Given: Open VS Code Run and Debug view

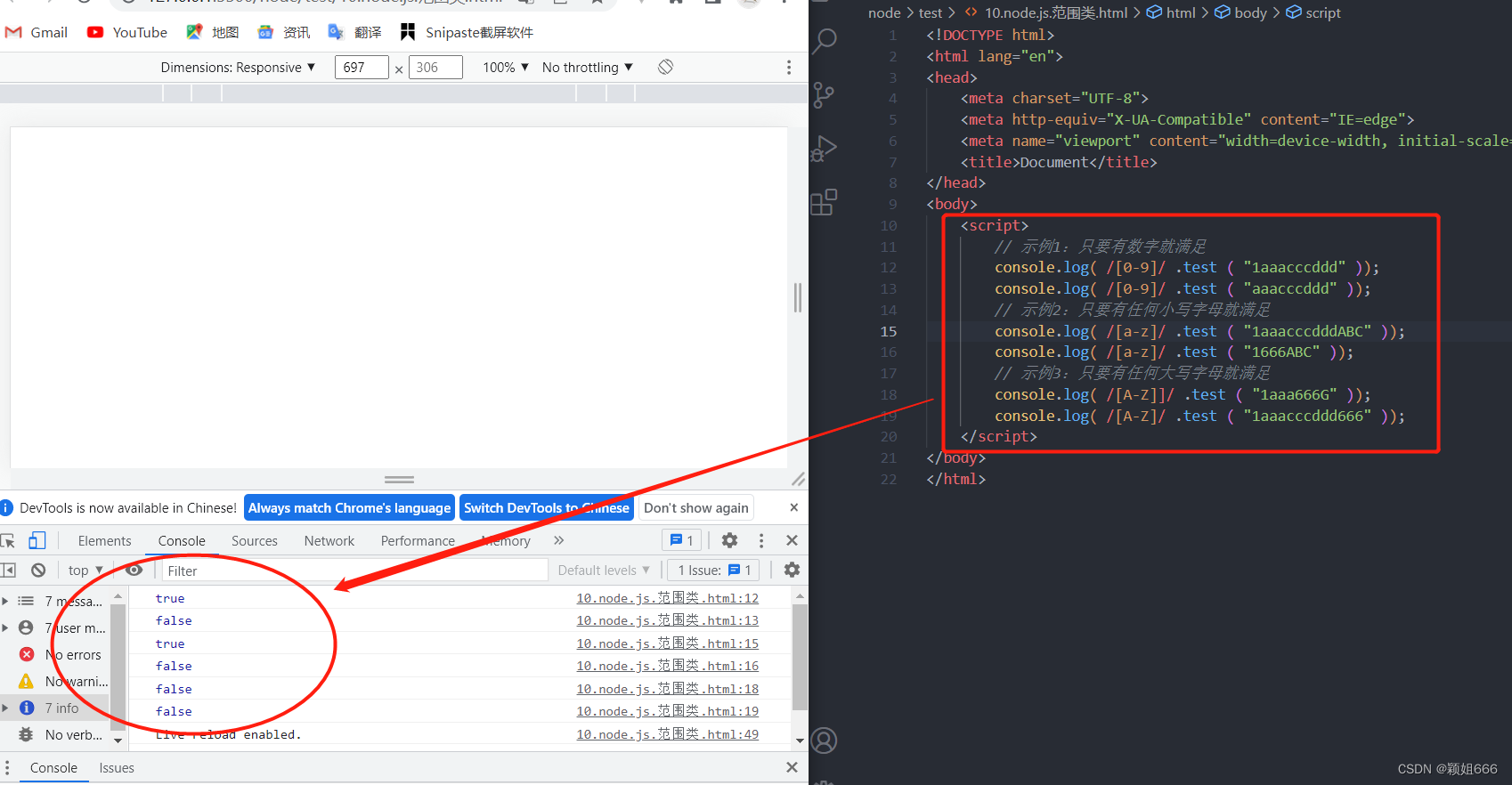Looking at the screenshot, I should 825,148.
